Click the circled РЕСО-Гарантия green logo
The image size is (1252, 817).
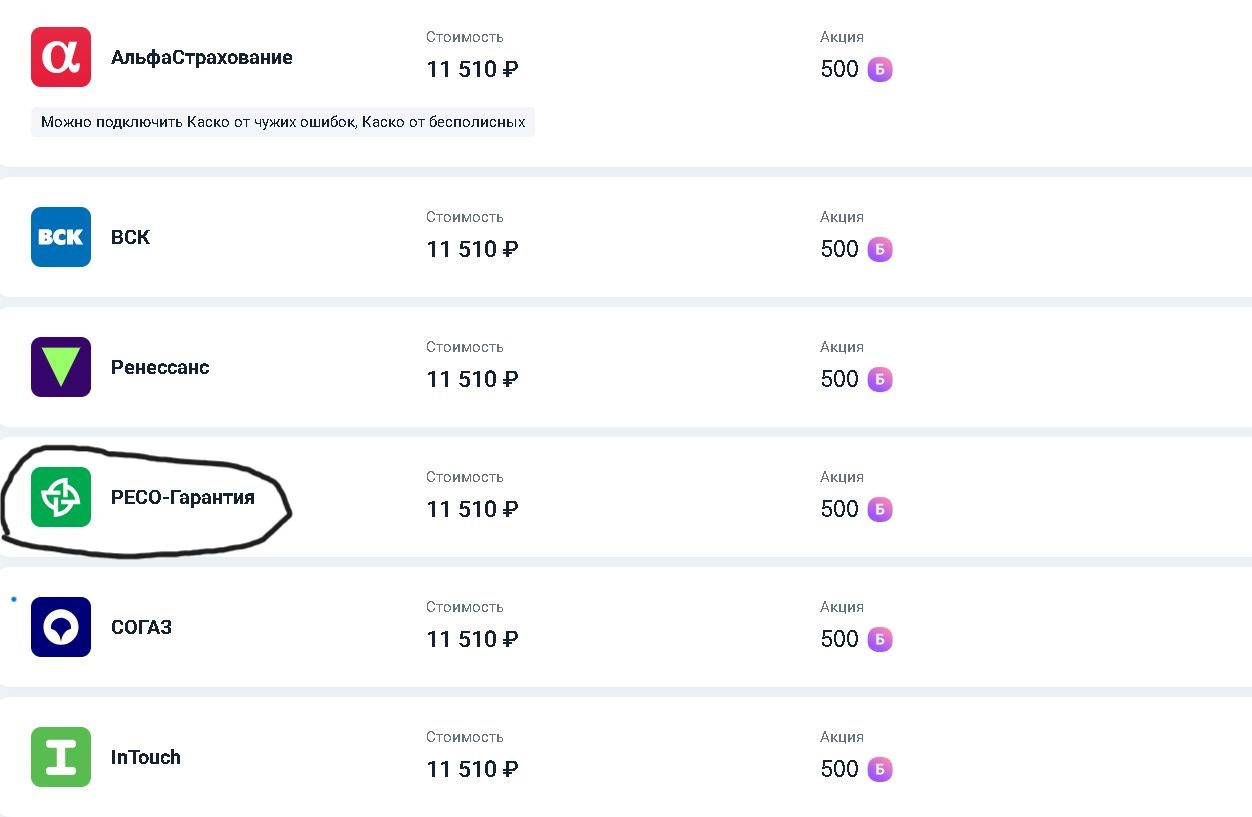(61, 497)
